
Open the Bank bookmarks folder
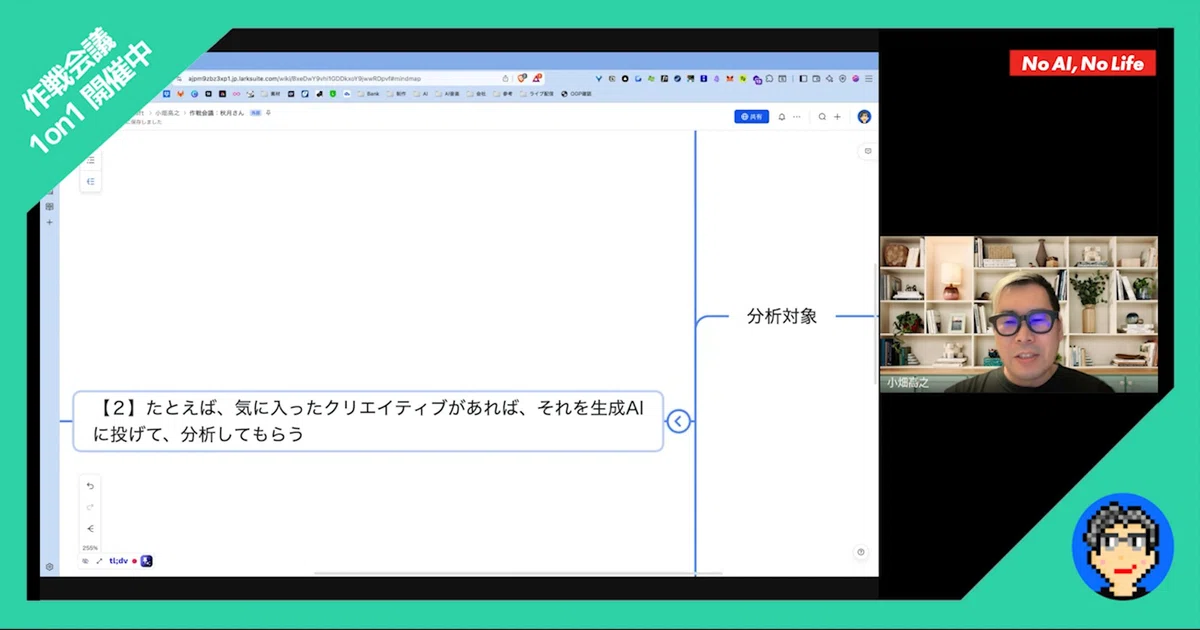pos(370,94)
